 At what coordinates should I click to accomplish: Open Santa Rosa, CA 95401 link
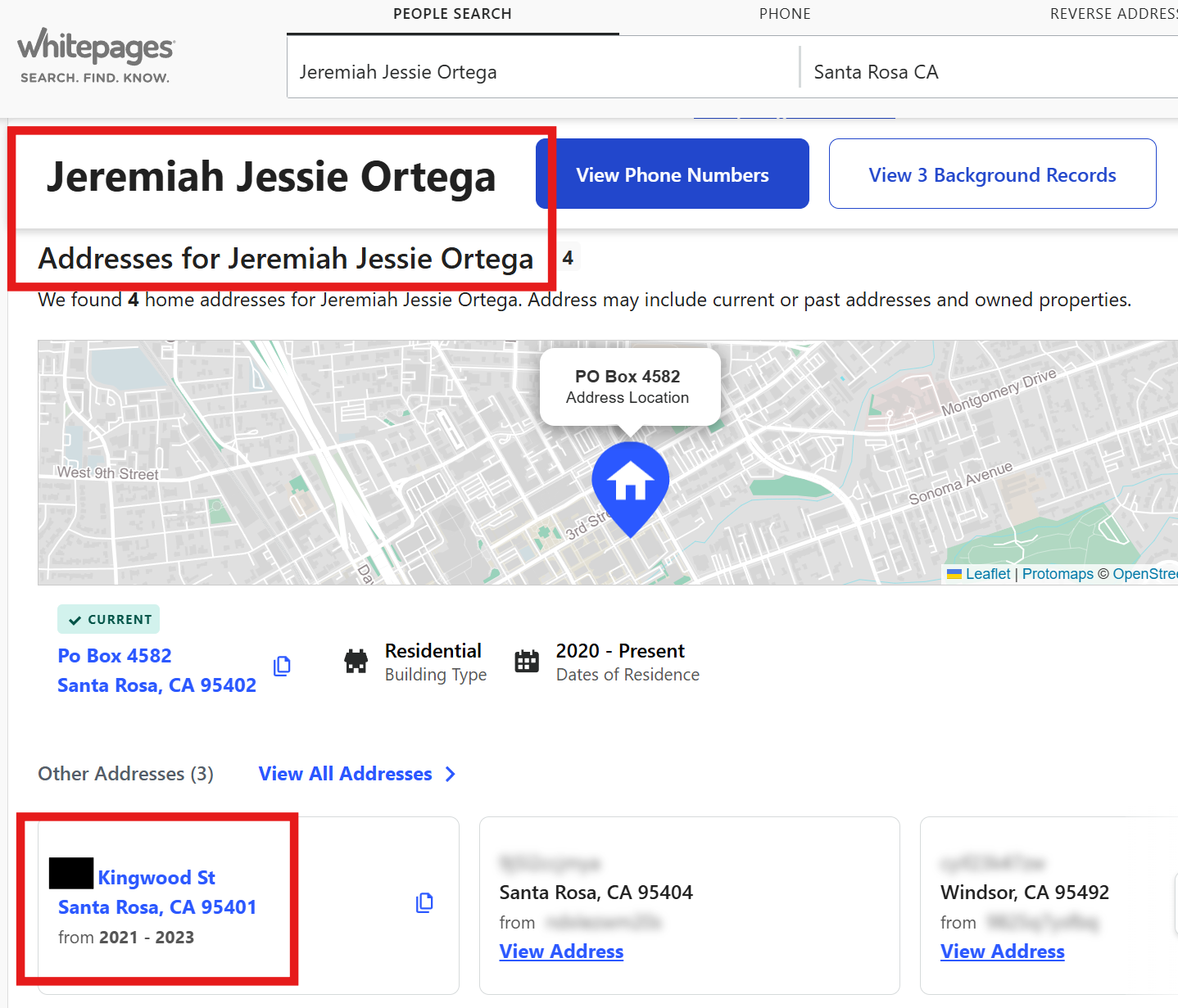(157, 907)
